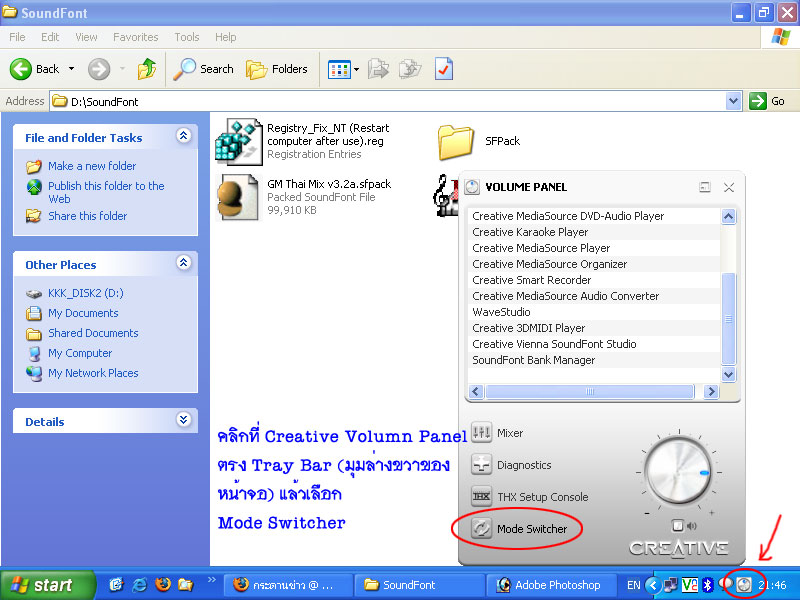
Task: Click the list's scroll up arrow
Action: coord(729,216)
